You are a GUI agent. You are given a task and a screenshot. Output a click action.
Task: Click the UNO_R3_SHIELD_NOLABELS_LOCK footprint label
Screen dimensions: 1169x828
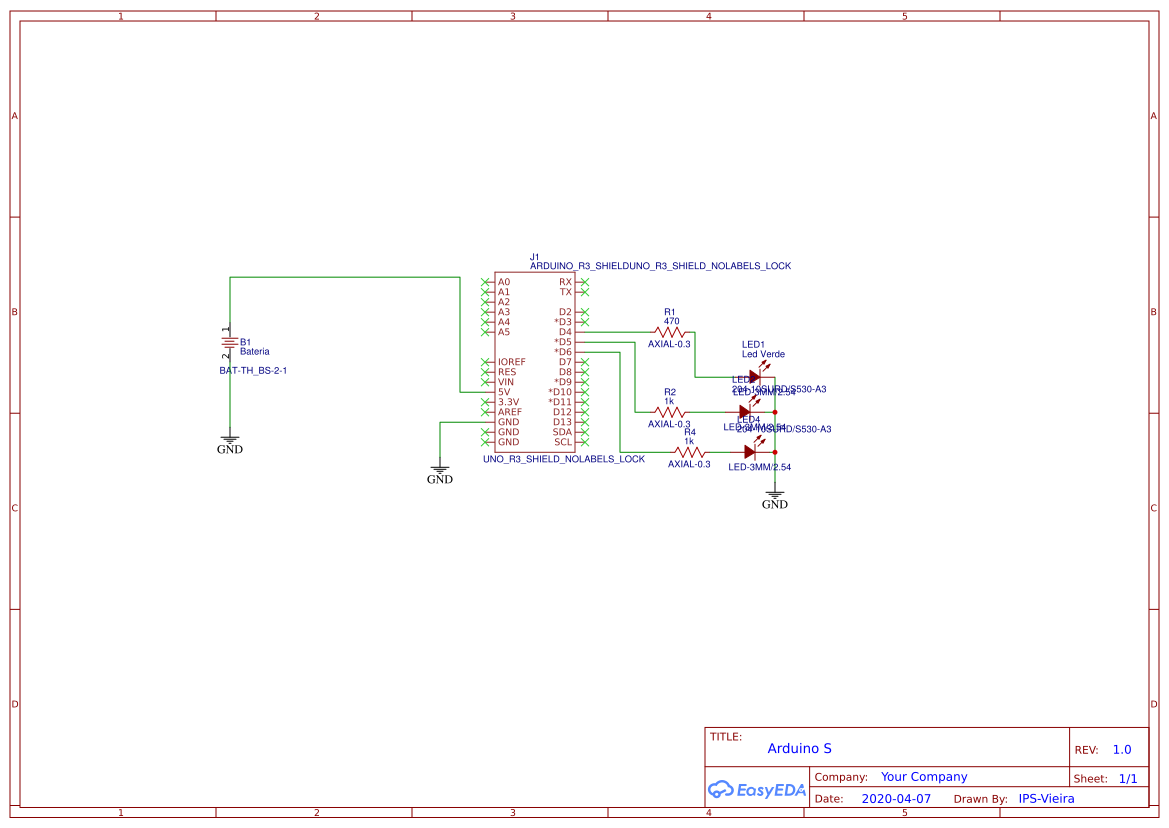click(564, 459)
